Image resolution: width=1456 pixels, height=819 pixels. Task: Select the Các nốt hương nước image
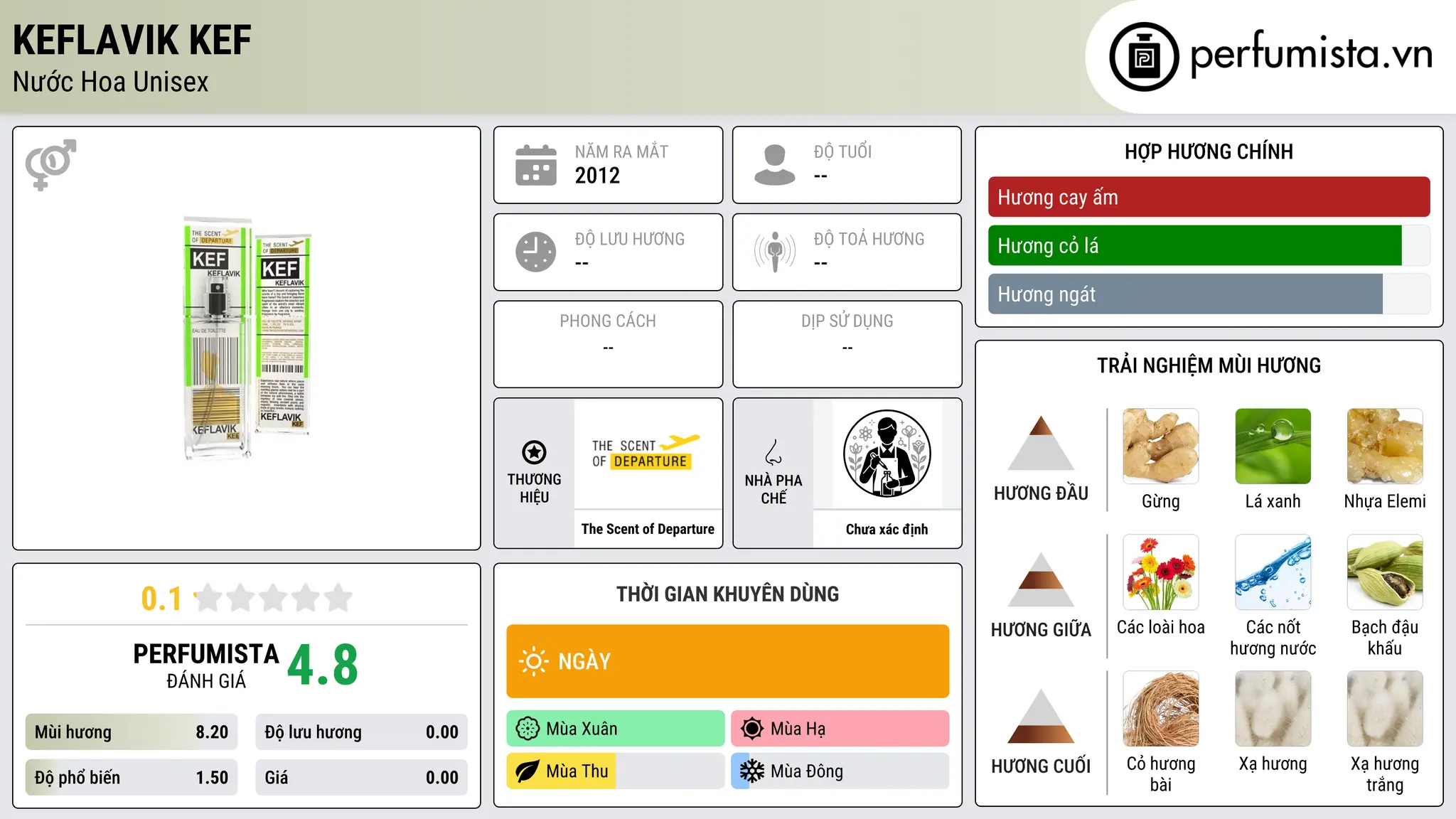(1273, 572)
